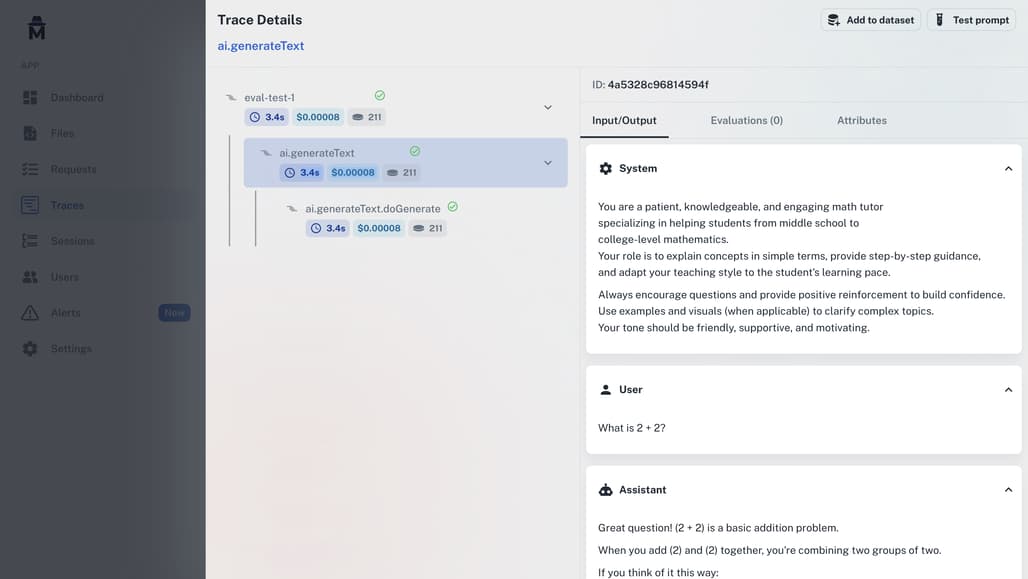
Task: Click the Alerts warning triangle icon
Action: click(30, 313)
